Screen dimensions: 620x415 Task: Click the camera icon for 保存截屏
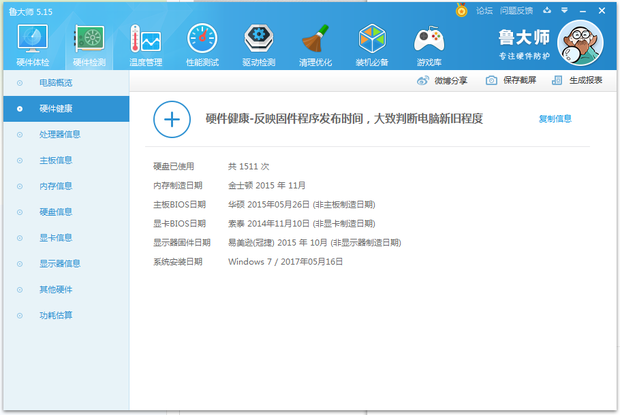[491, 81]
